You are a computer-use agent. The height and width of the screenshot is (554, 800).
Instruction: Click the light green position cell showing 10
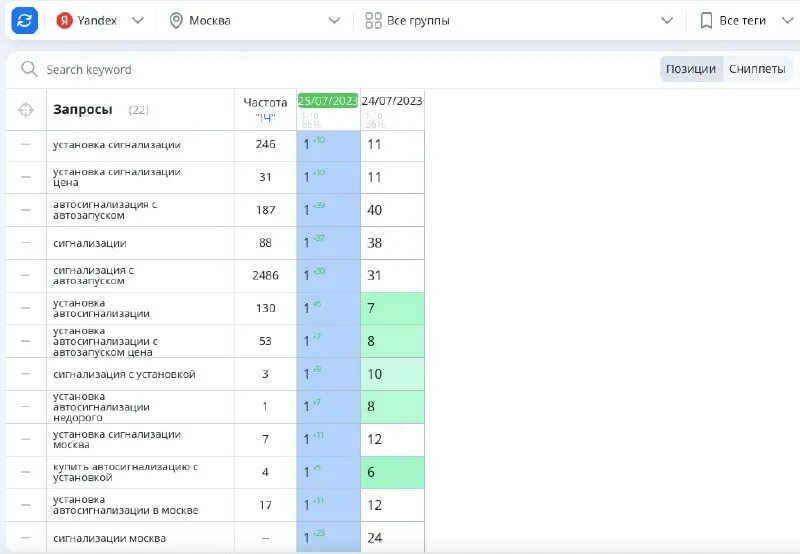pyautogui.click(x=392, y=374)
